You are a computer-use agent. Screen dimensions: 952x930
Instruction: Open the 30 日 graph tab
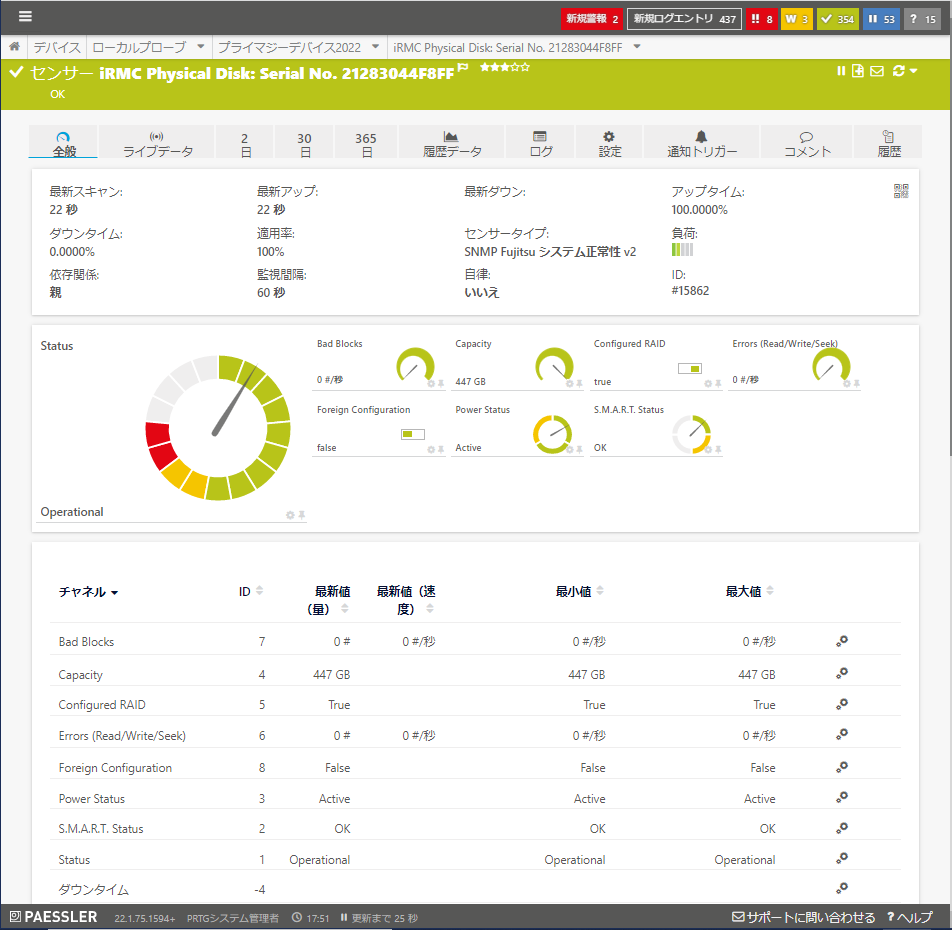(304, 143)
